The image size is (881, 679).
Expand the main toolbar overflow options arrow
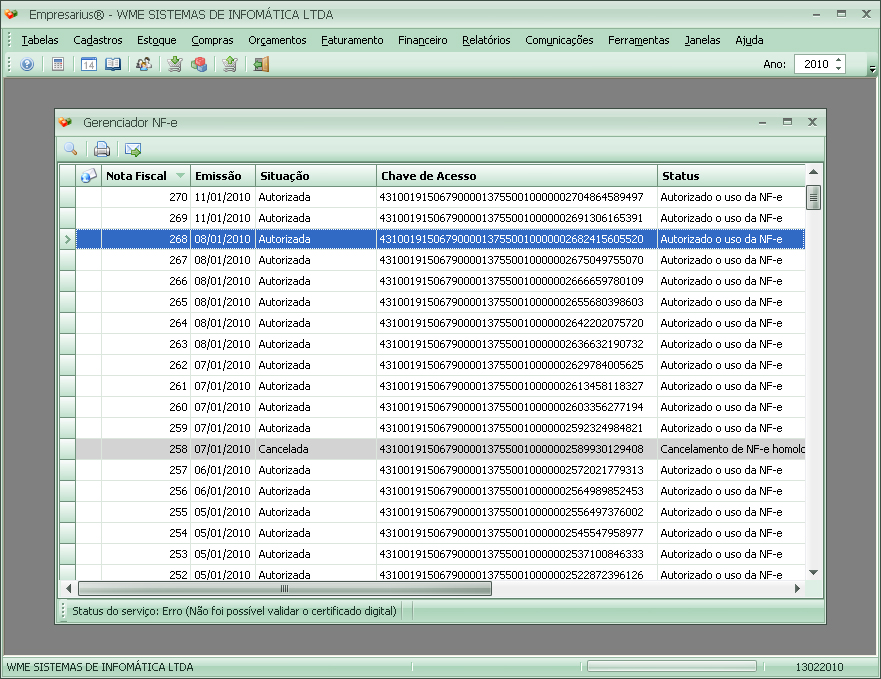[x=872, y=68]
